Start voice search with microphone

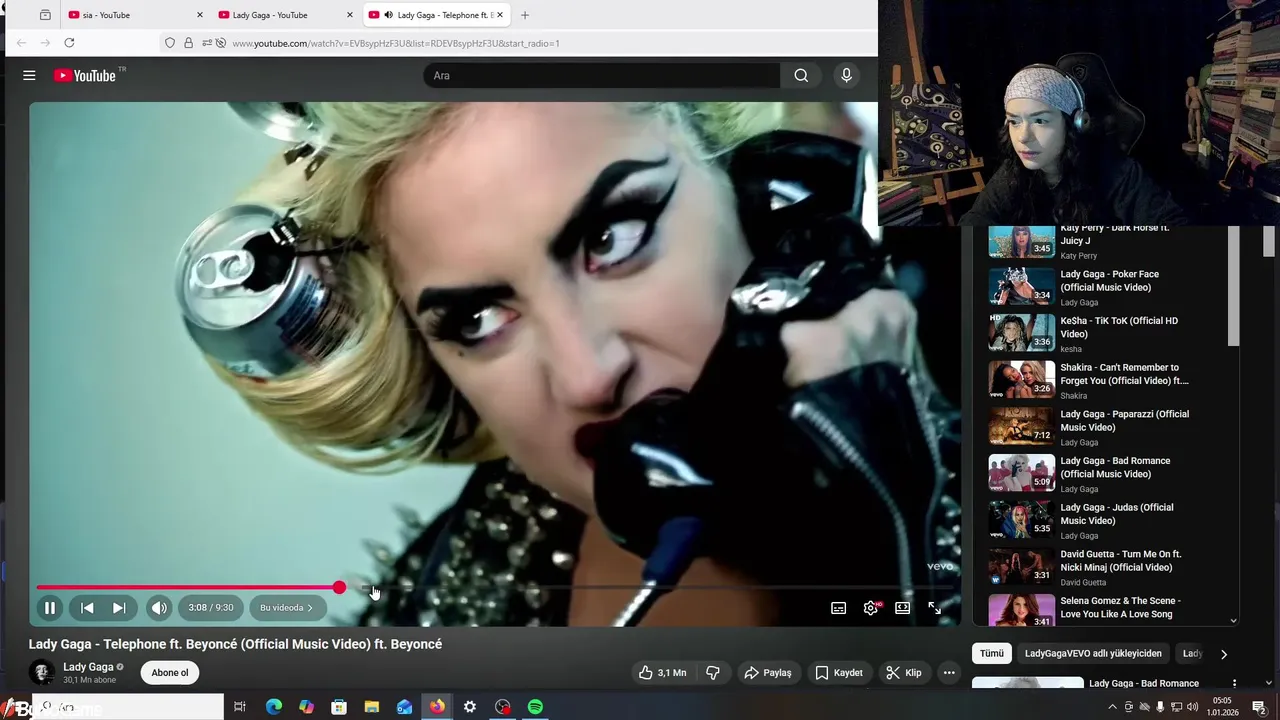[x=846, y=75]
